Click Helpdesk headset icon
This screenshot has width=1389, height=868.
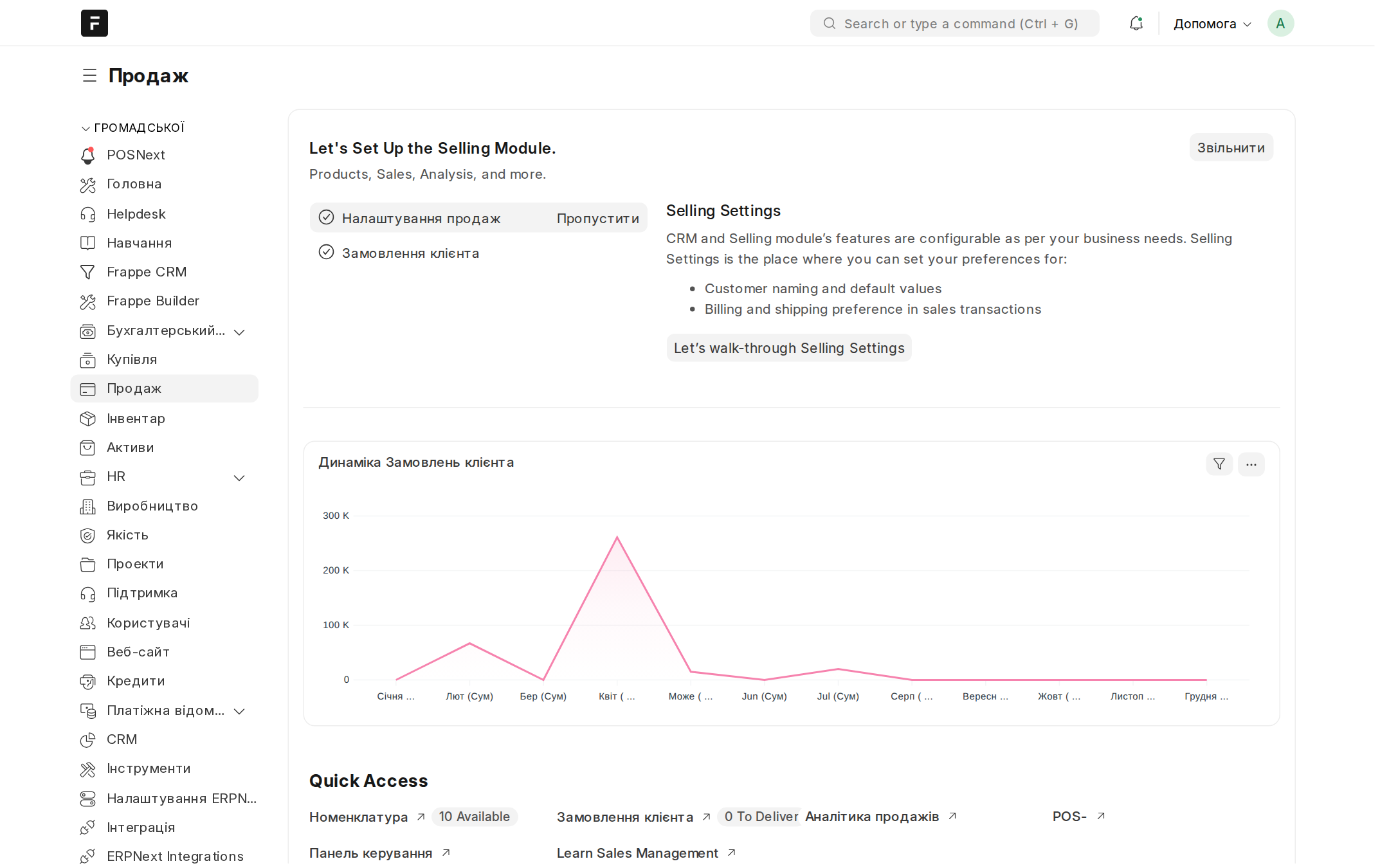pos(88,214)
